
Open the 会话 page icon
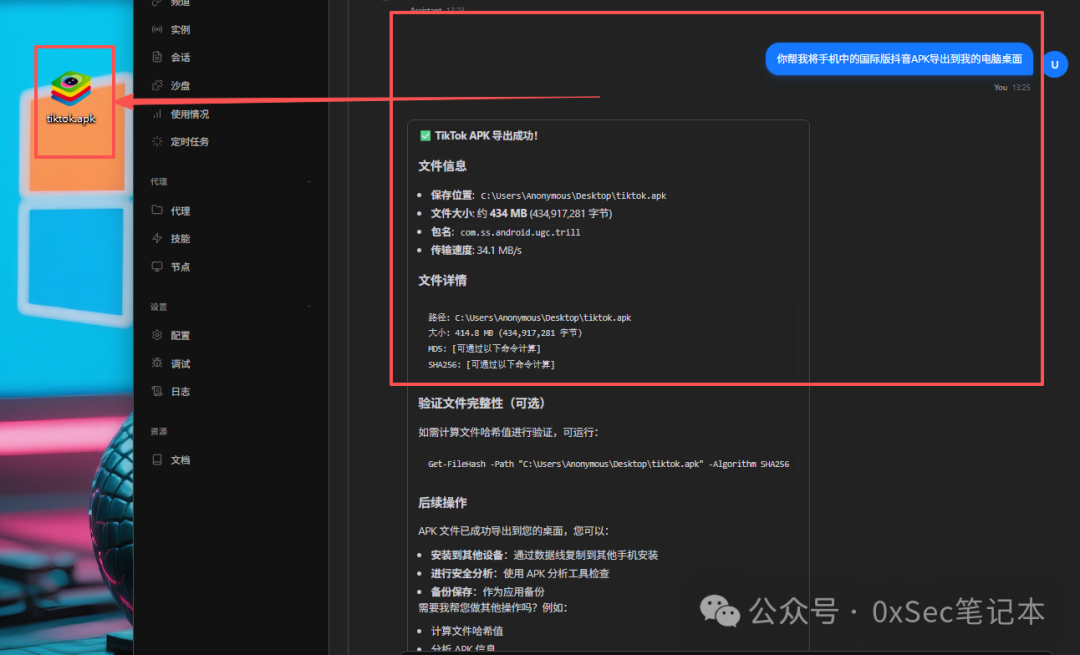pos(157,57)
